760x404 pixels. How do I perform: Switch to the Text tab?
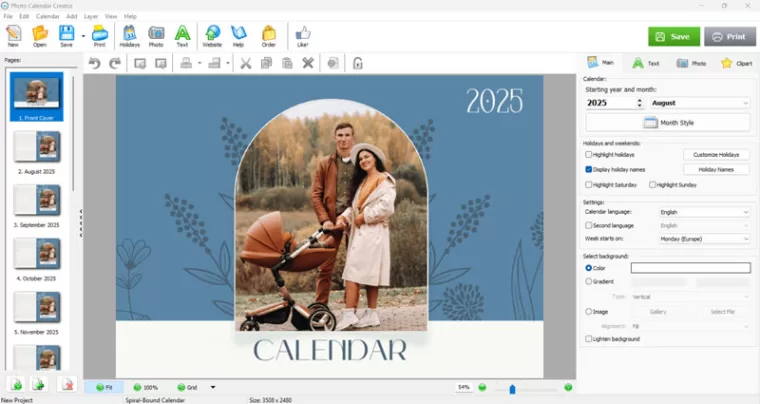click(x=646, y=63)
